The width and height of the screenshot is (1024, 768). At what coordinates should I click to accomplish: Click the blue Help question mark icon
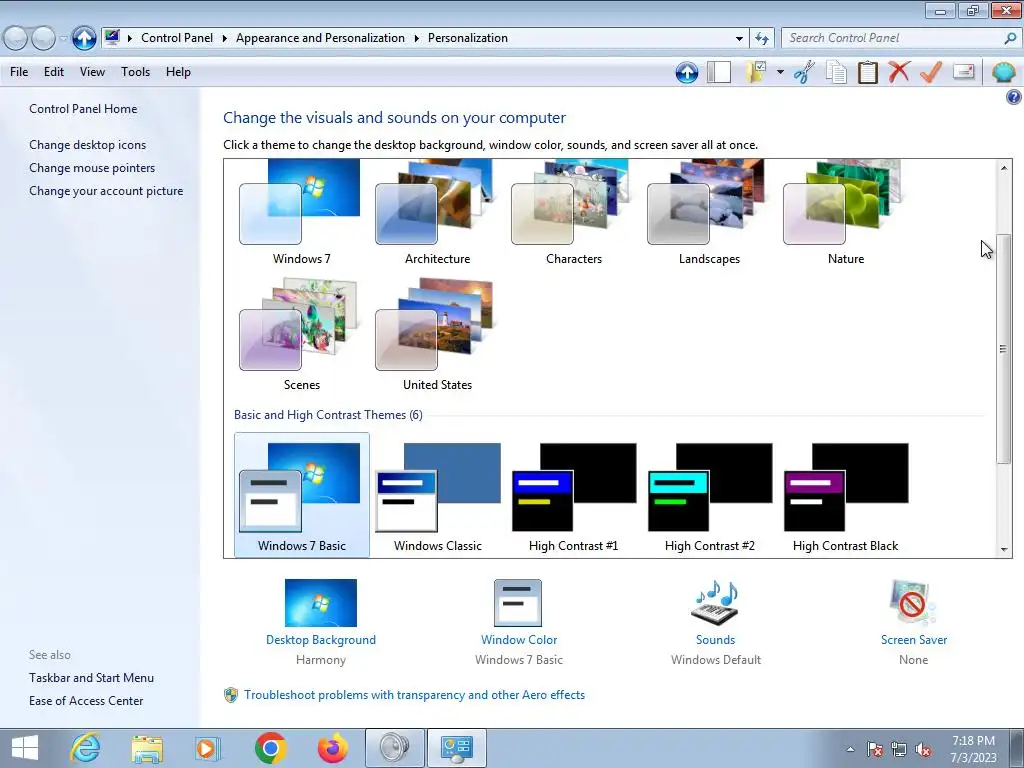pyautogui.click(x=1013, y=97)
